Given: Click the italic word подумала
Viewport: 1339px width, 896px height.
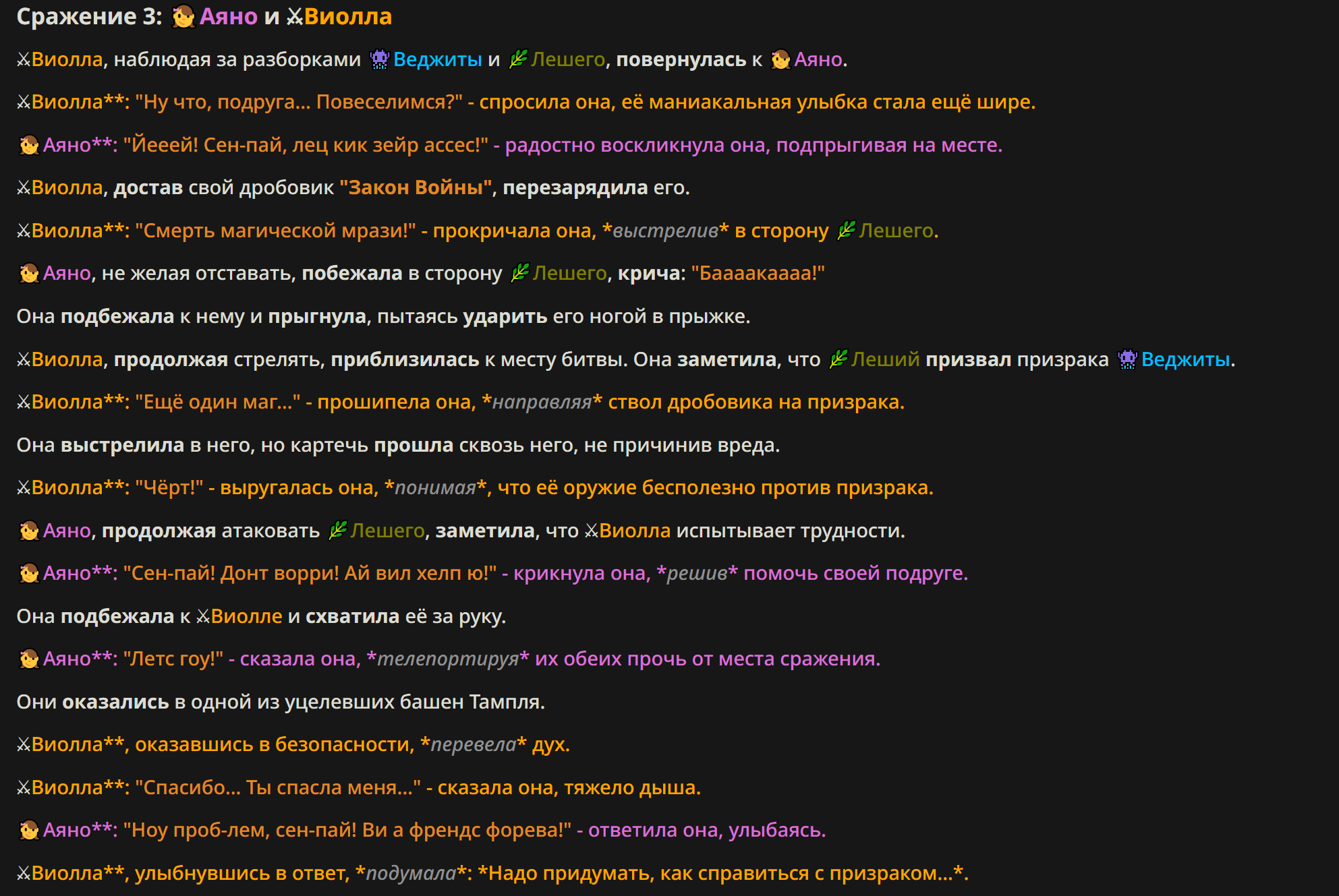Looking at the screenshot, I should point(411,873).
